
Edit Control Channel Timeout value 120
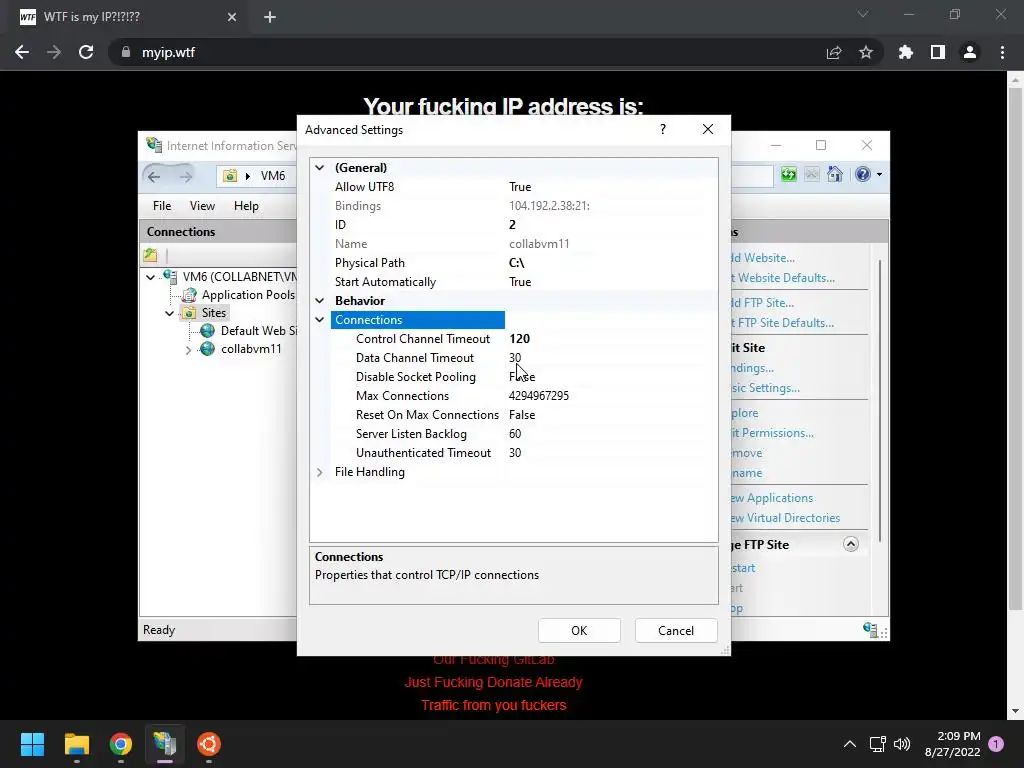520,339
